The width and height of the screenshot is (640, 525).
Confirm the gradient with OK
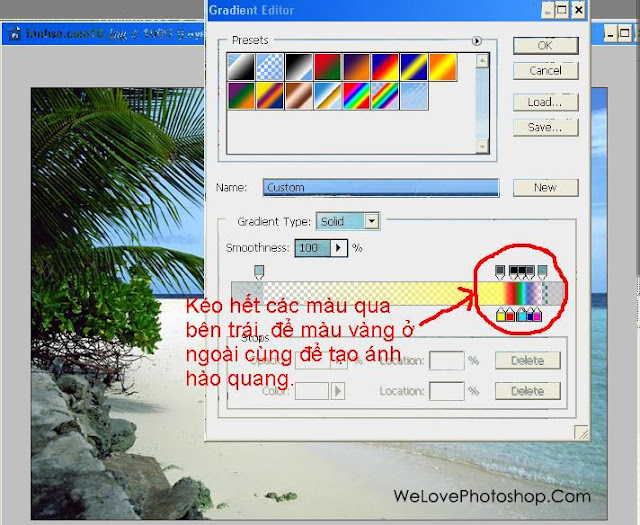click(x=546, y=45)
